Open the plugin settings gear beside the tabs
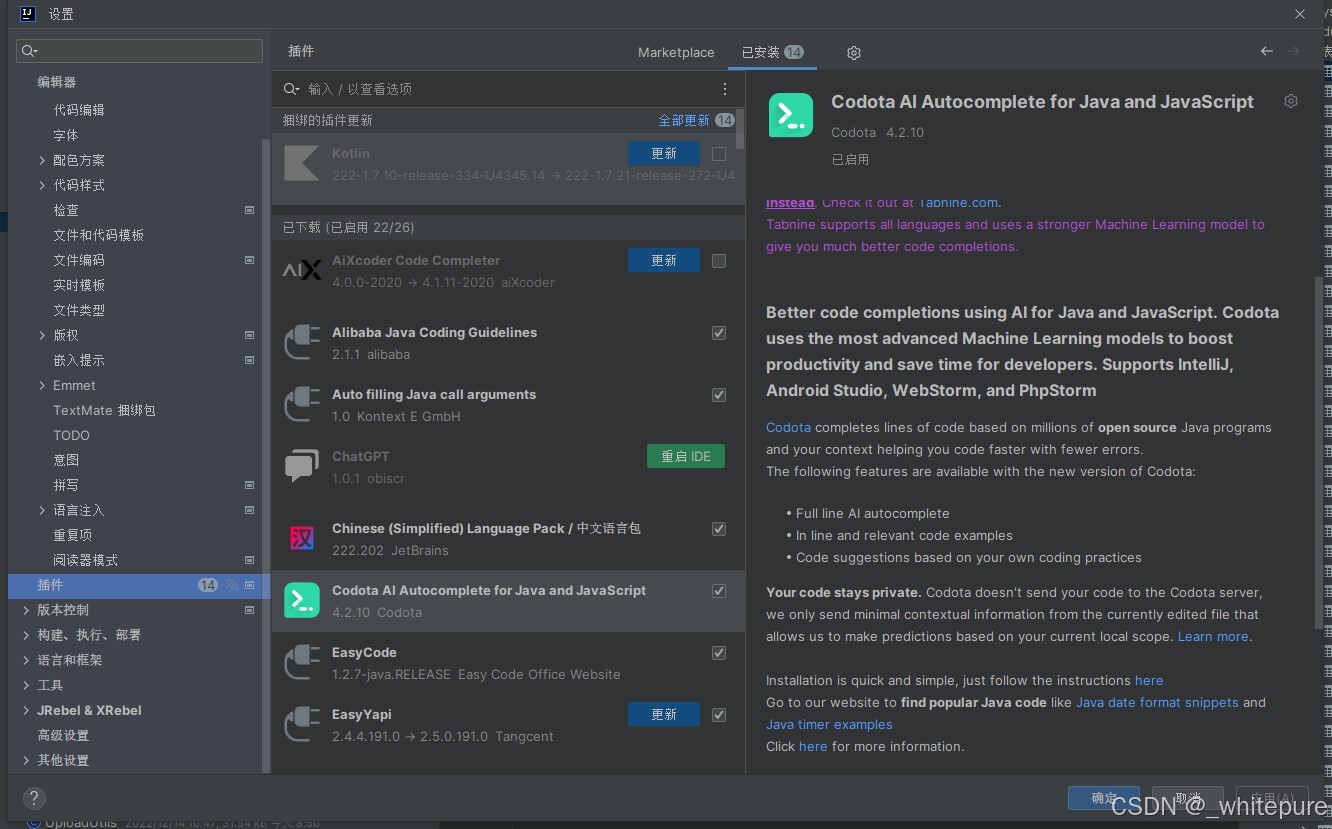1332x829 pixels. pyautogui.click(x=853, y=52)
